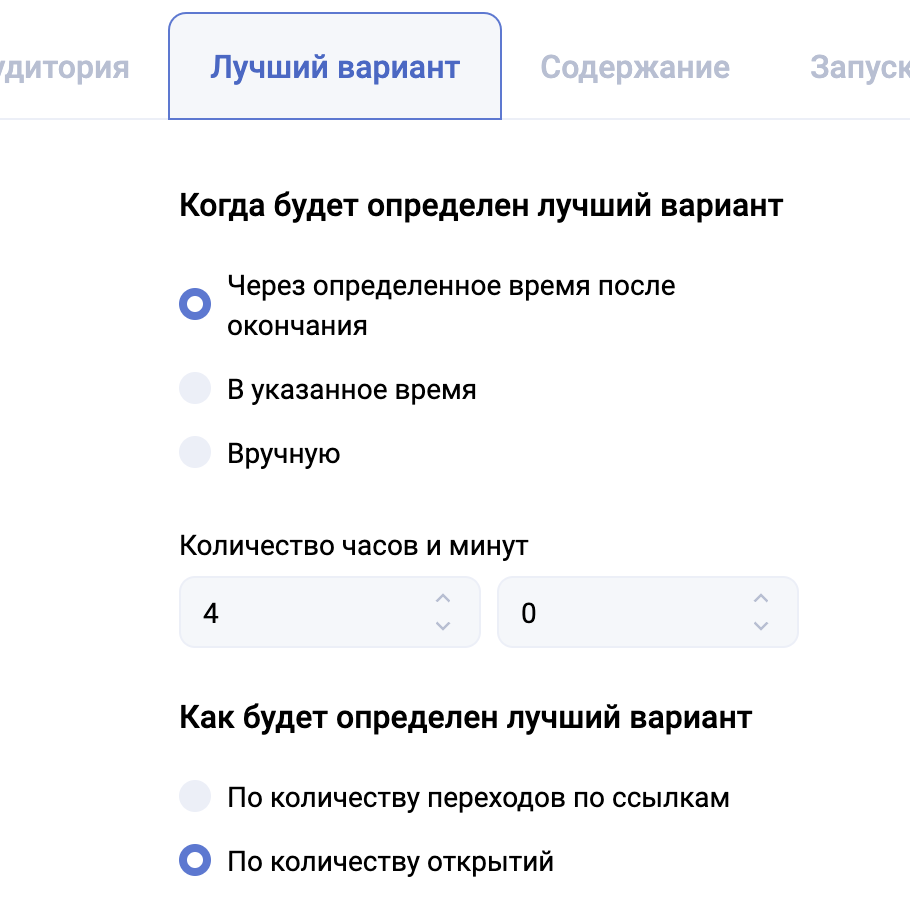The height and width of the screenshot is (902, 910).
Task: Click the 'По количеству открытий' label text
Action: click(x=390, y=860)
